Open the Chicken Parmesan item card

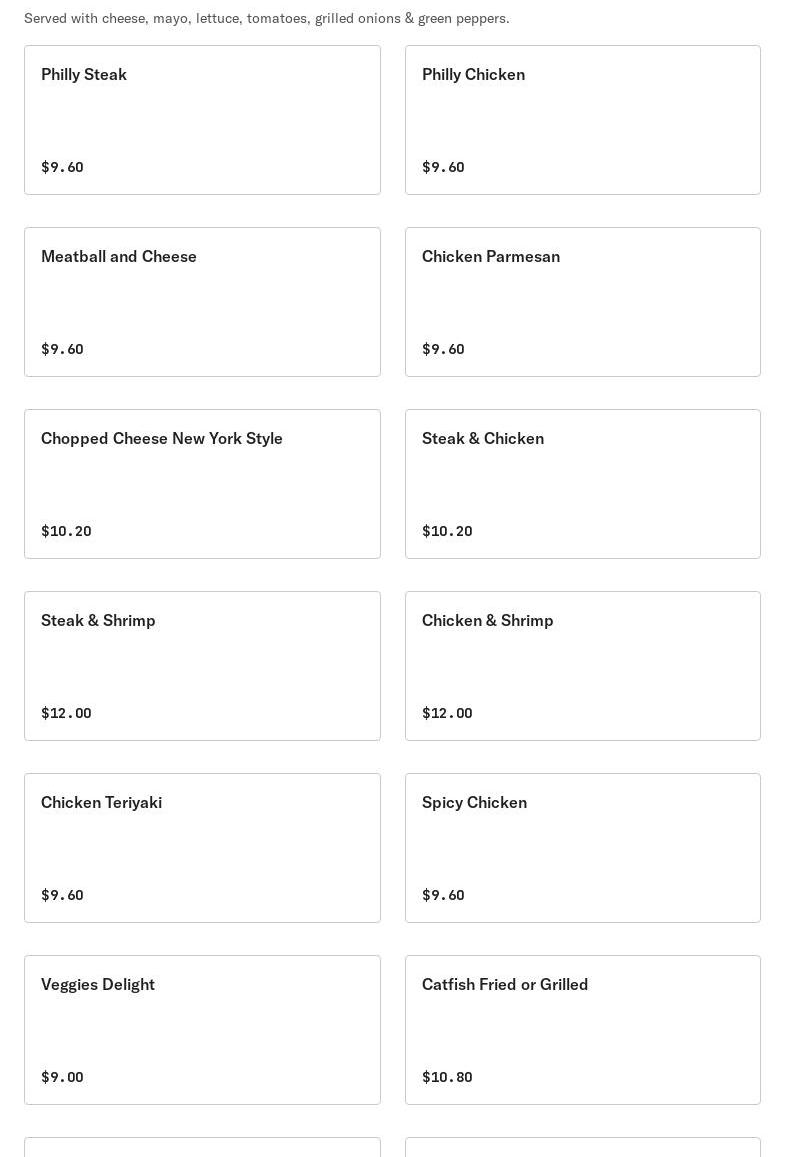582,302
